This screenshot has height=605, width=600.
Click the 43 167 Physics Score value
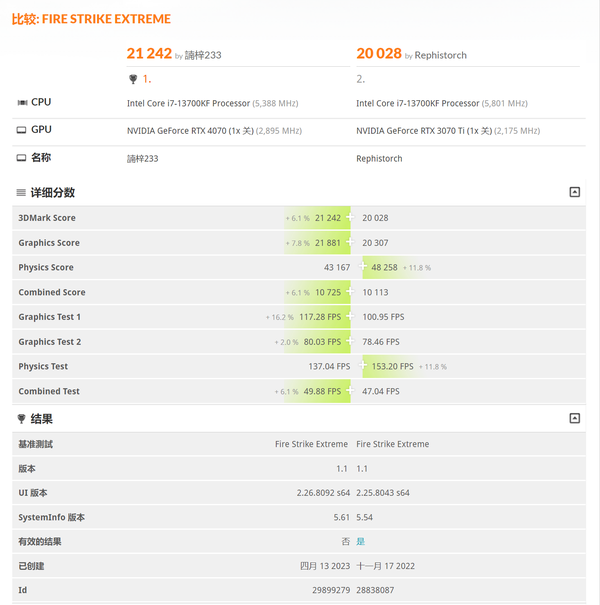[337, 267]
